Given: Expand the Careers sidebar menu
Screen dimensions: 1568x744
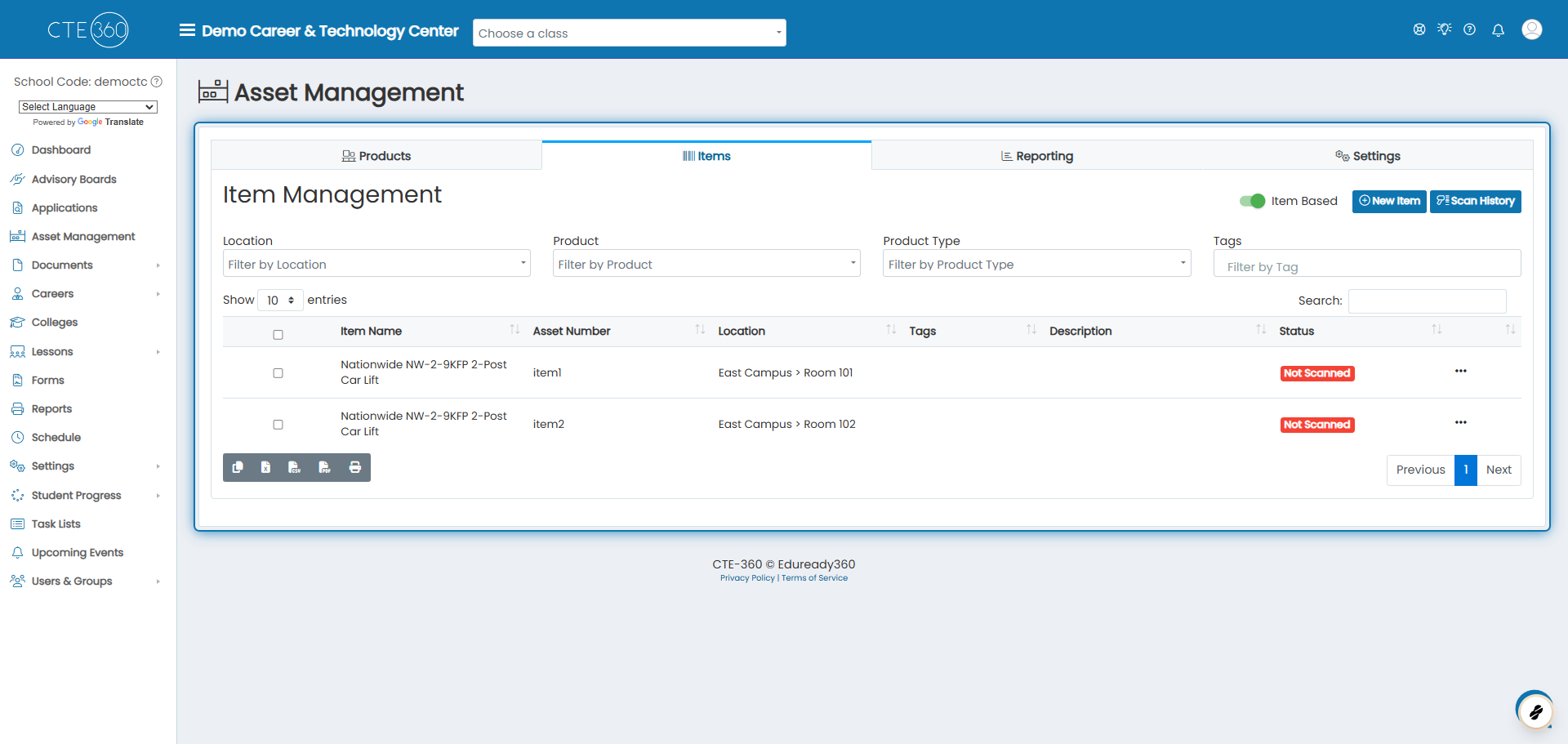Looking at the screenshot, I should 87,294.
